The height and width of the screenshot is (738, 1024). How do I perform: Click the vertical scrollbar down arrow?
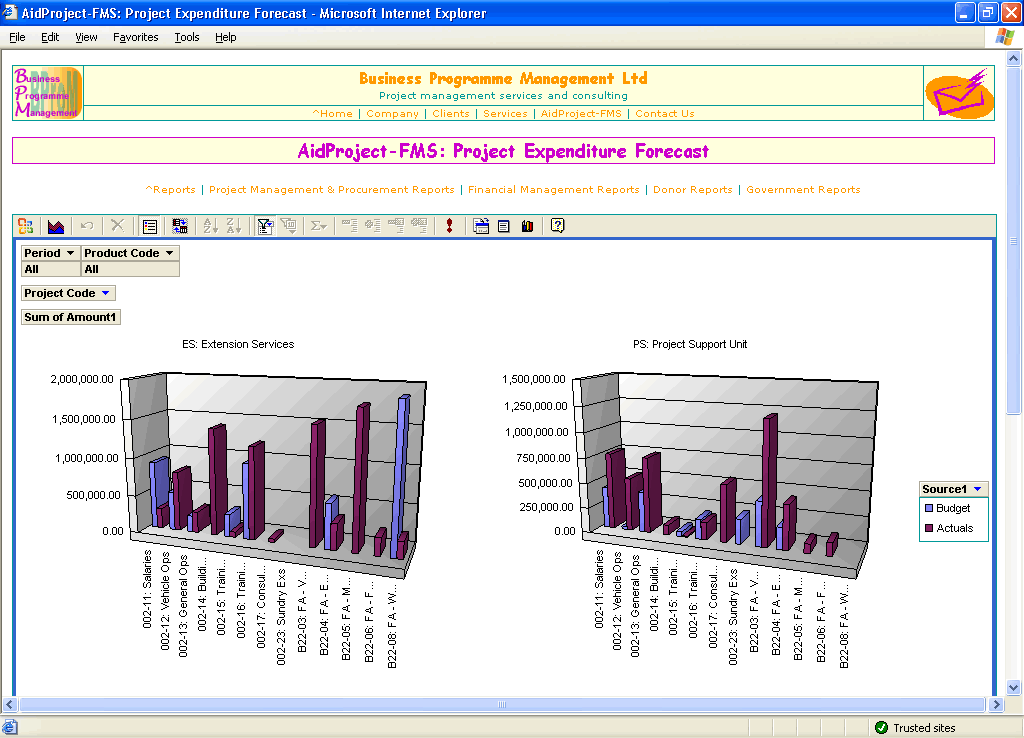(1014, 687)
